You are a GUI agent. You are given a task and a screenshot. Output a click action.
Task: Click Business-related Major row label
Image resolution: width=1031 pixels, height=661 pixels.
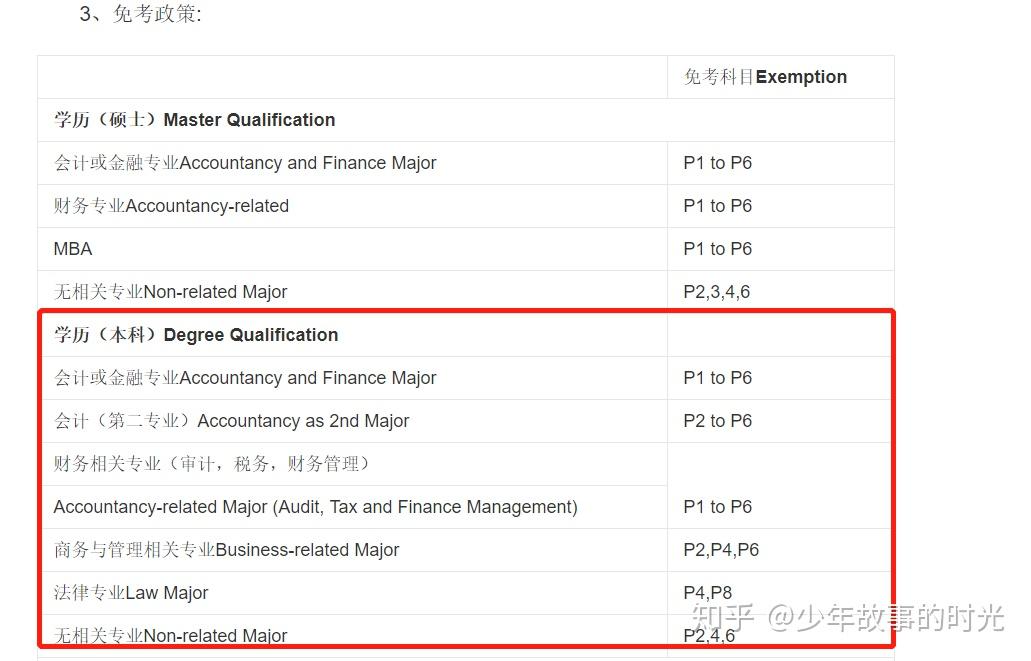(x=226, y=549)
